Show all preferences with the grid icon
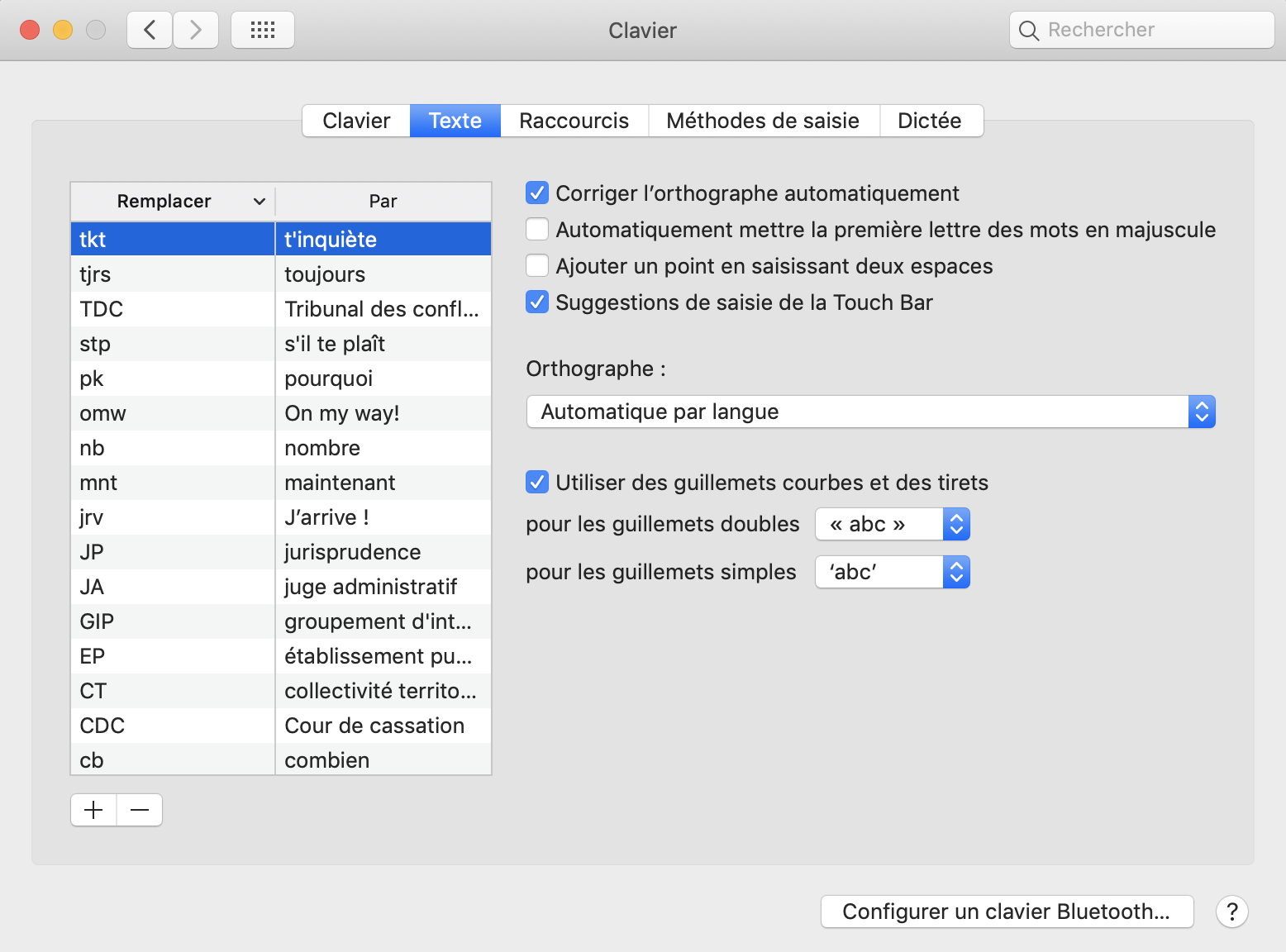 263,31
